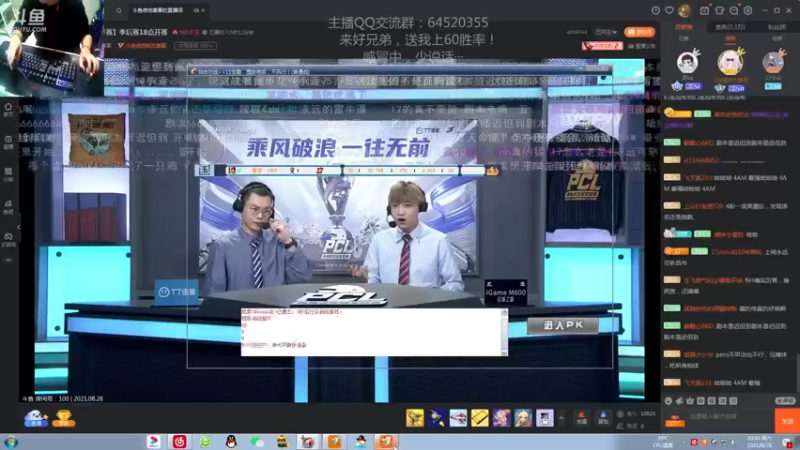Open the followed dropdown next to room number
Image resolution: width=800 pixels, height=450 pixels.
pyautogui.click(x=606, y=32)
